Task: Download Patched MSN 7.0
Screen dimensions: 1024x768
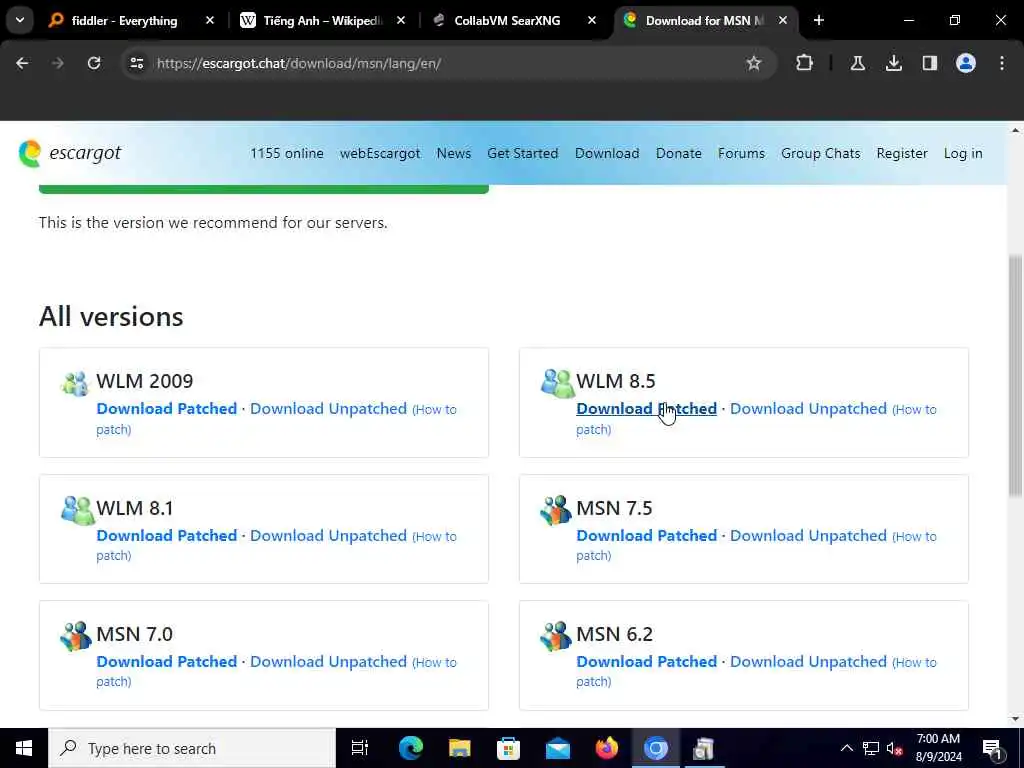Action: coord(167,662)
